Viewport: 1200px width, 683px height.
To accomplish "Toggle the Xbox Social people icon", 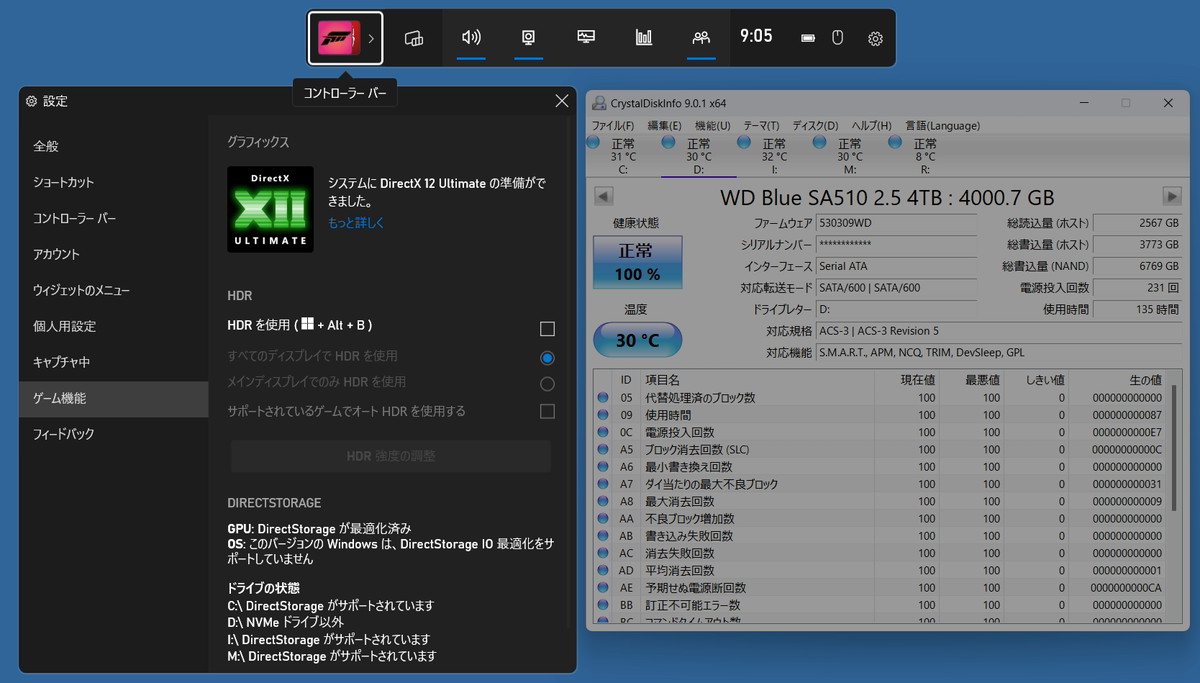I will [701, 38].
